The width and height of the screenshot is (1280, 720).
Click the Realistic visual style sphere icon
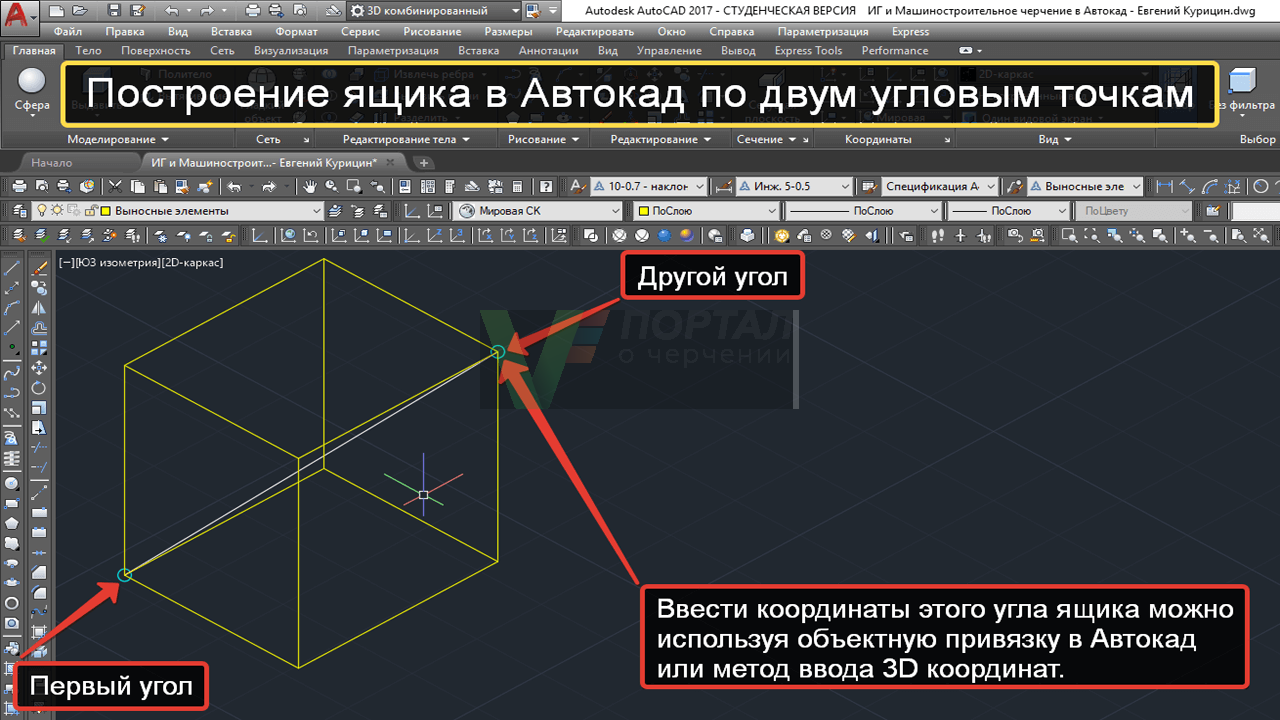pos(664,236)
